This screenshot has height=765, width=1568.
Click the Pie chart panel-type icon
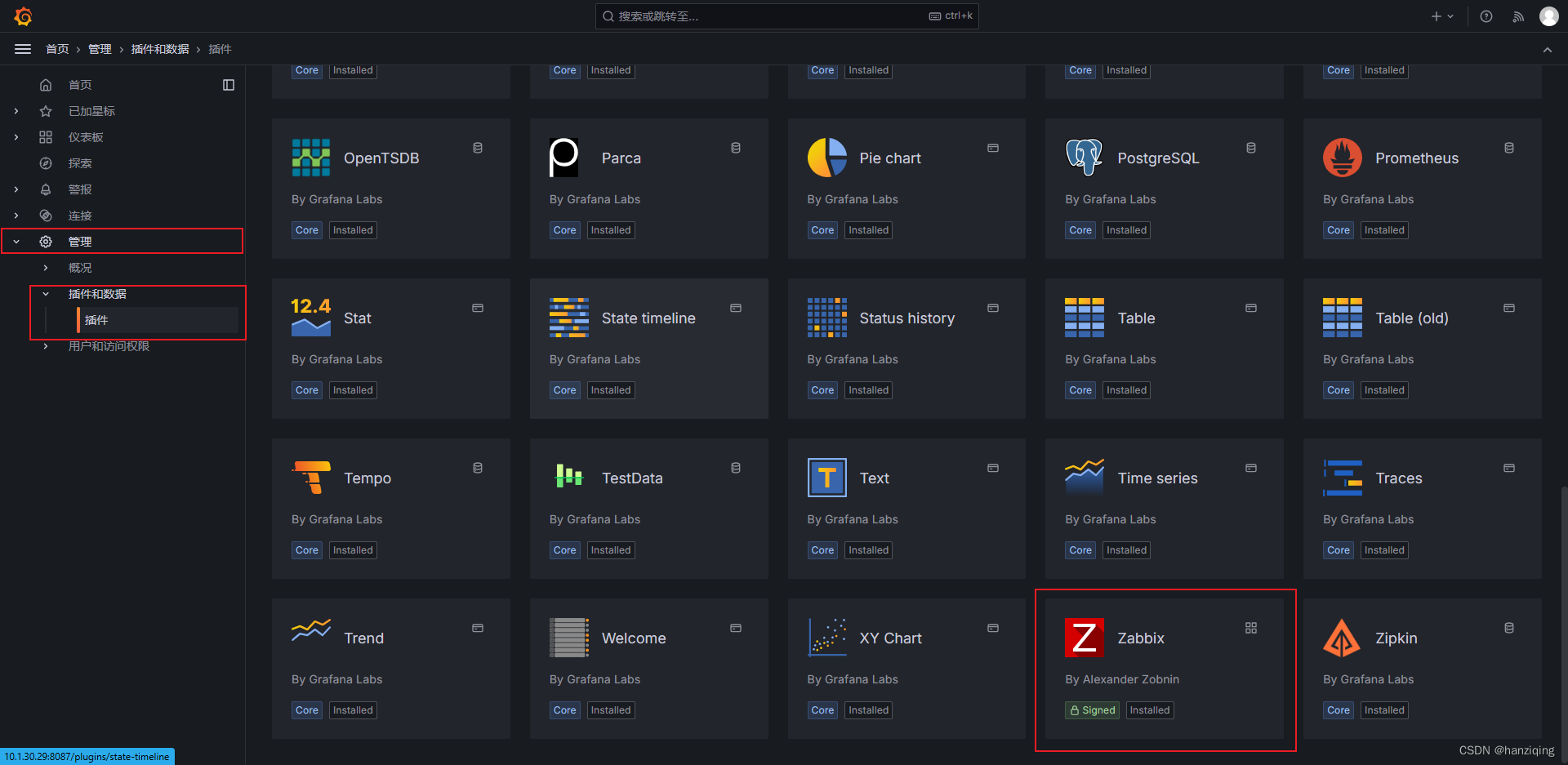[x=993, y=148]
